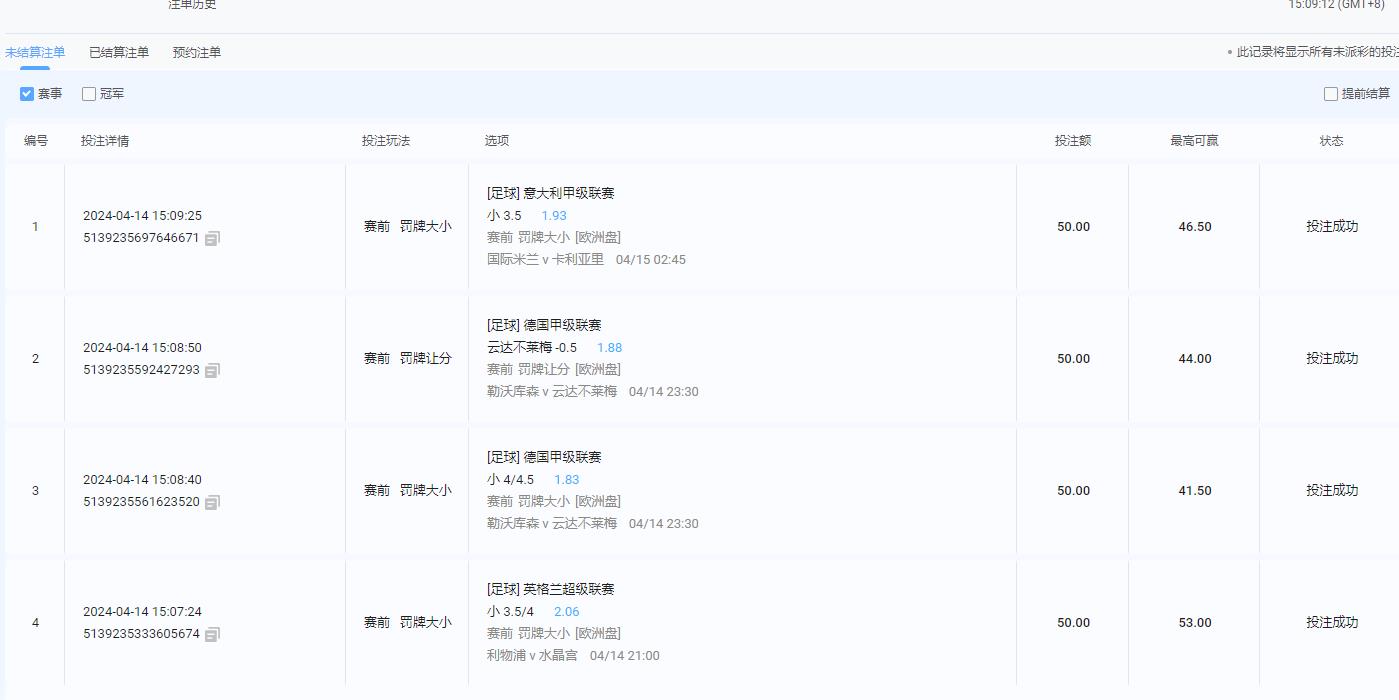
Task: Click the 1.88 odds for 云达不莱梅
Action: coord(609,348)
